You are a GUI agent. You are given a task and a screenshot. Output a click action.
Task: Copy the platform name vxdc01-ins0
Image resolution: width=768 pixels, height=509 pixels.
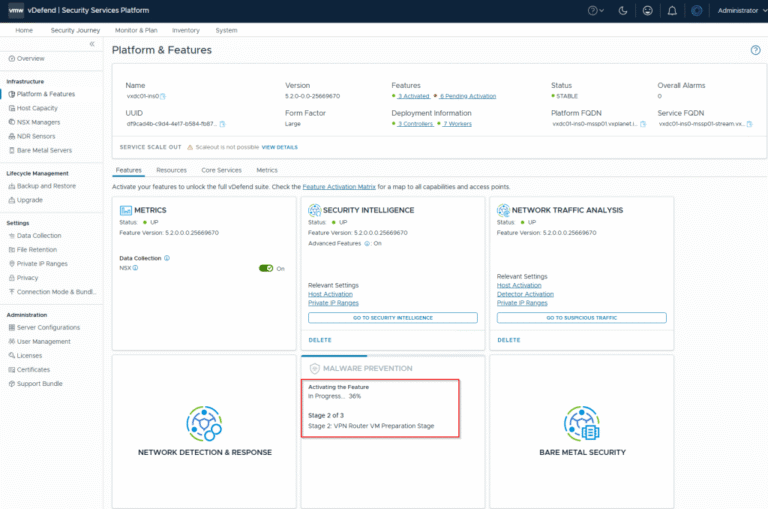(x=163, y=96)
